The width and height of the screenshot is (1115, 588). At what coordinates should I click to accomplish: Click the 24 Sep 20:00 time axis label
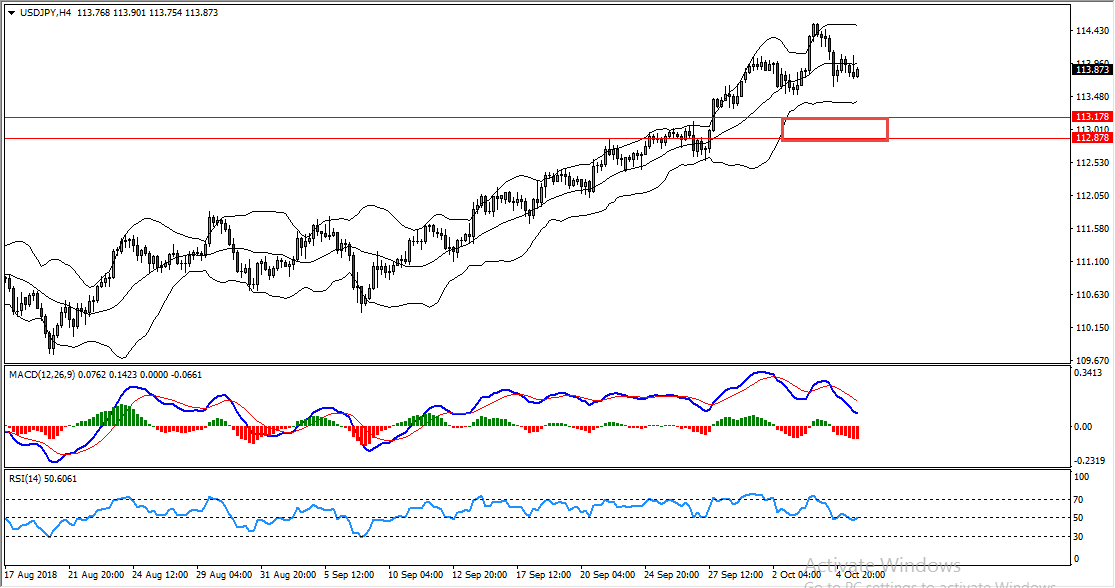coord(672,574)
